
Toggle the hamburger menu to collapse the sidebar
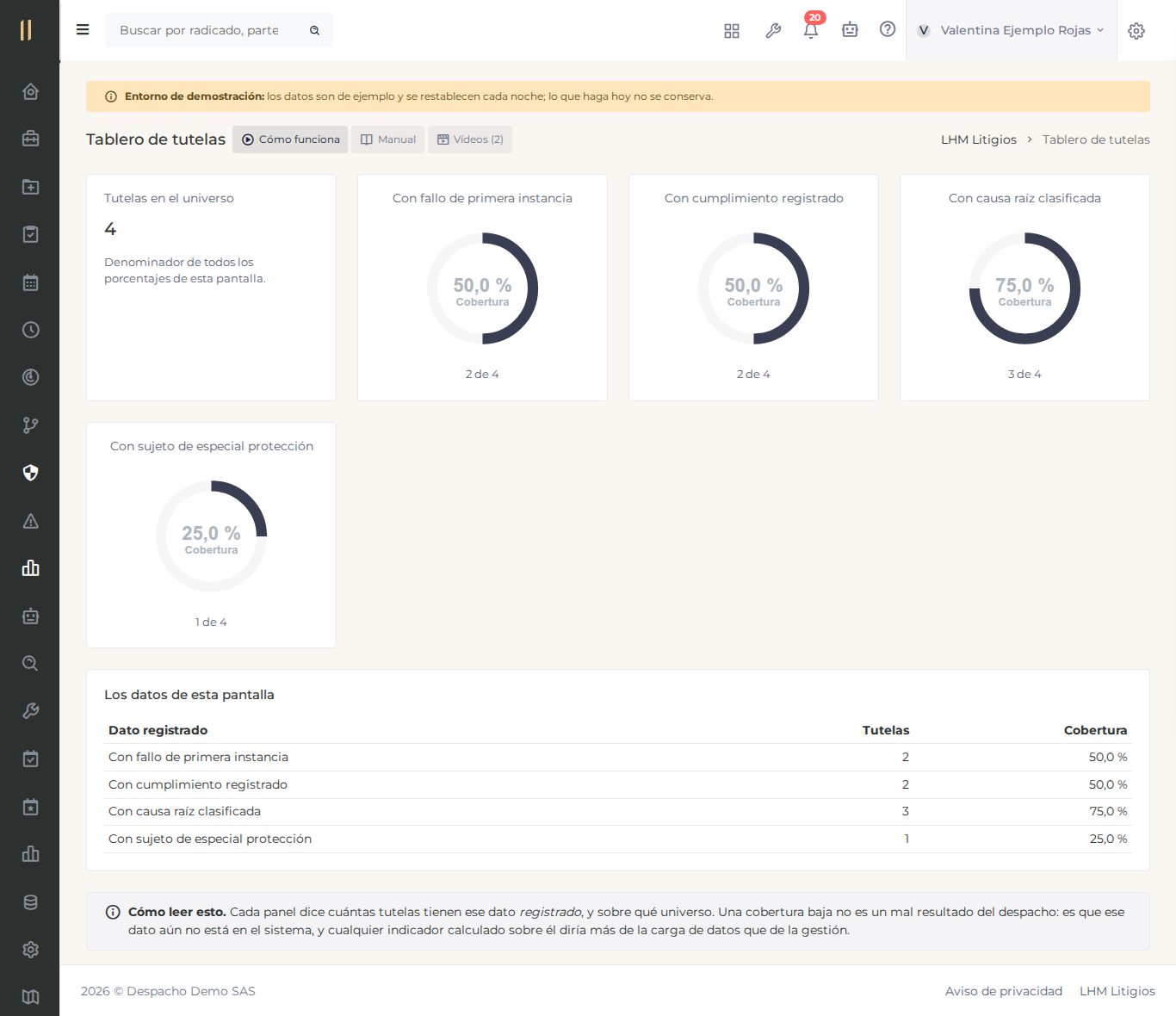coord(83,30)
